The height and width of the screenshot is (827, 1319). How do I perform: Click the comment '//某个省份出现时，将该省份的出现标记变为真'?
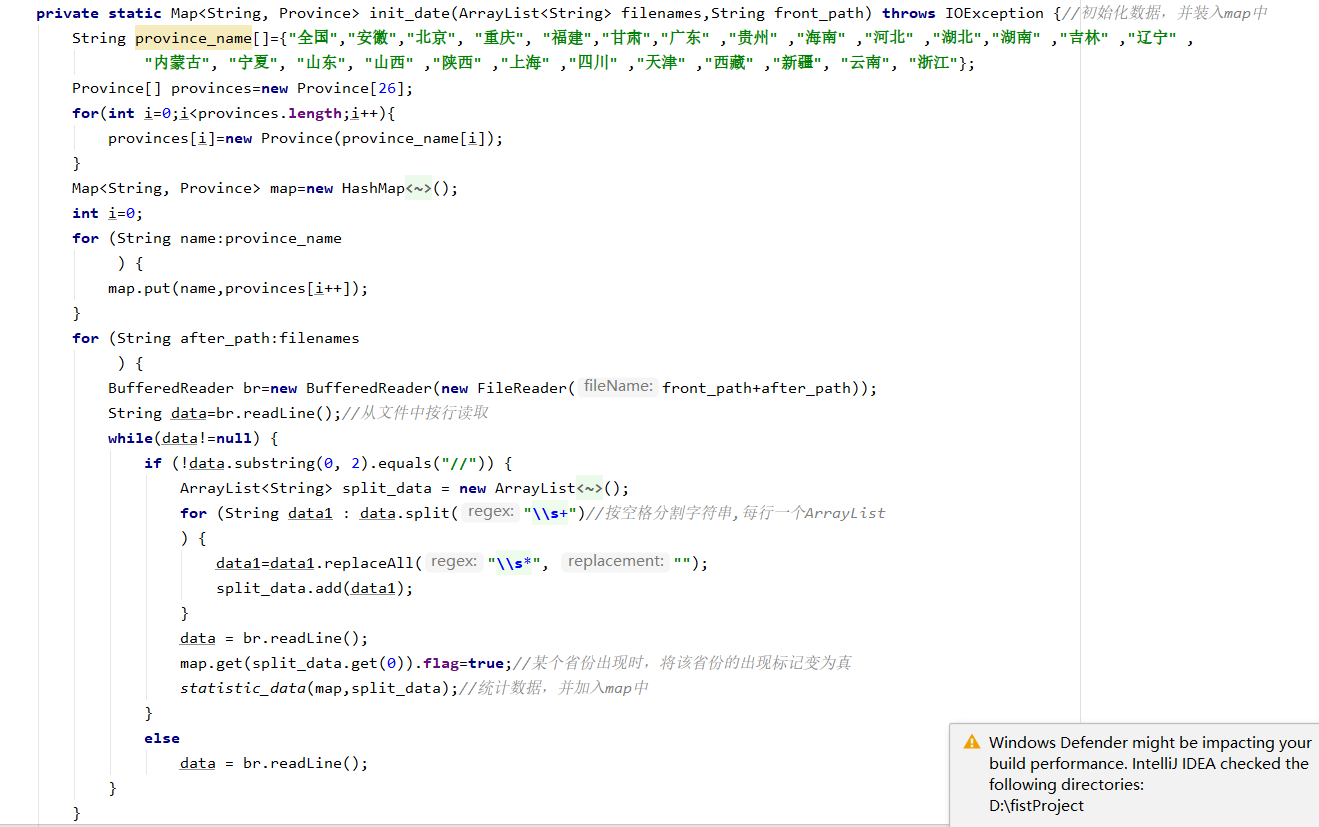(682, 663)
